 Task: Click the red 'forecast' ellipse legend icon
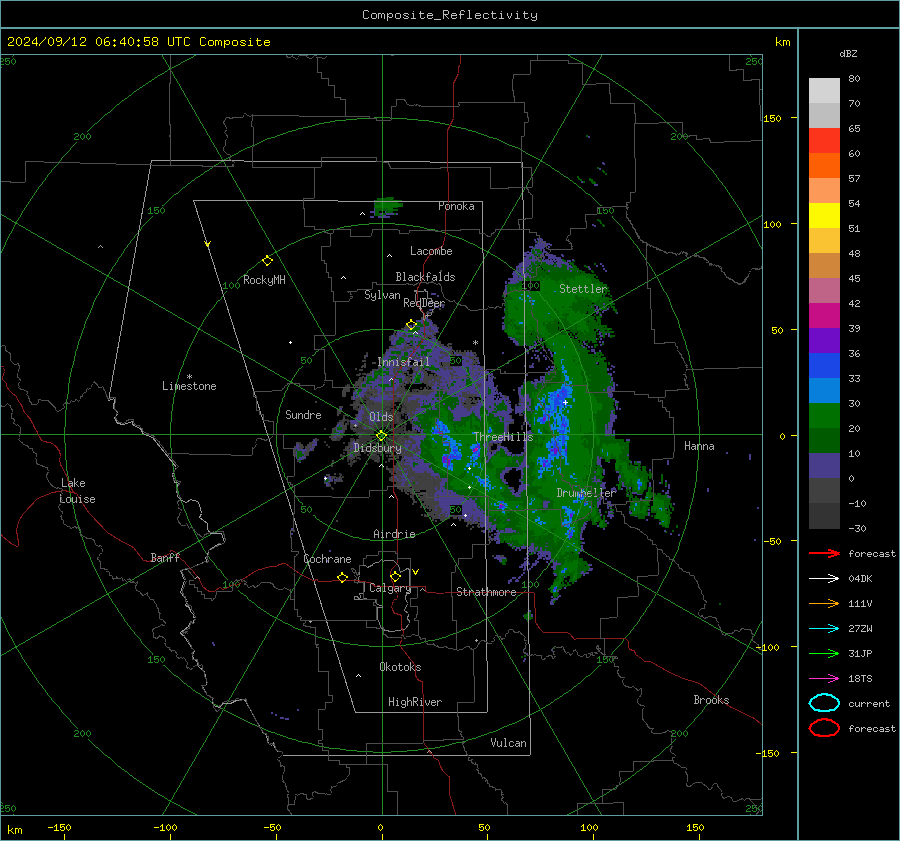[824, 728]
